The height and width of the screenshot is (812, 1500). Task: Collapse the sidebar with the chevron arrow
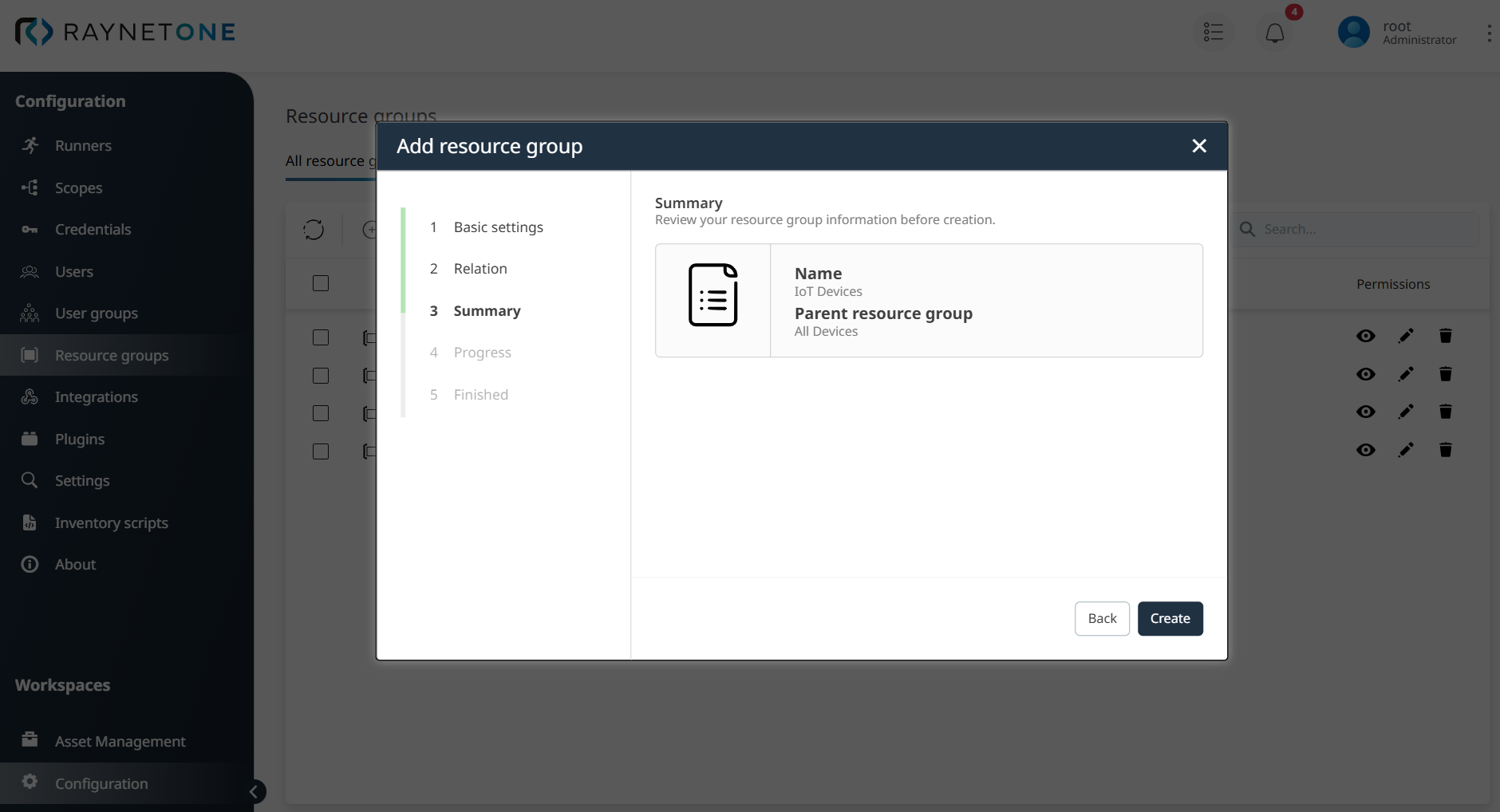(x=254, y=791)
